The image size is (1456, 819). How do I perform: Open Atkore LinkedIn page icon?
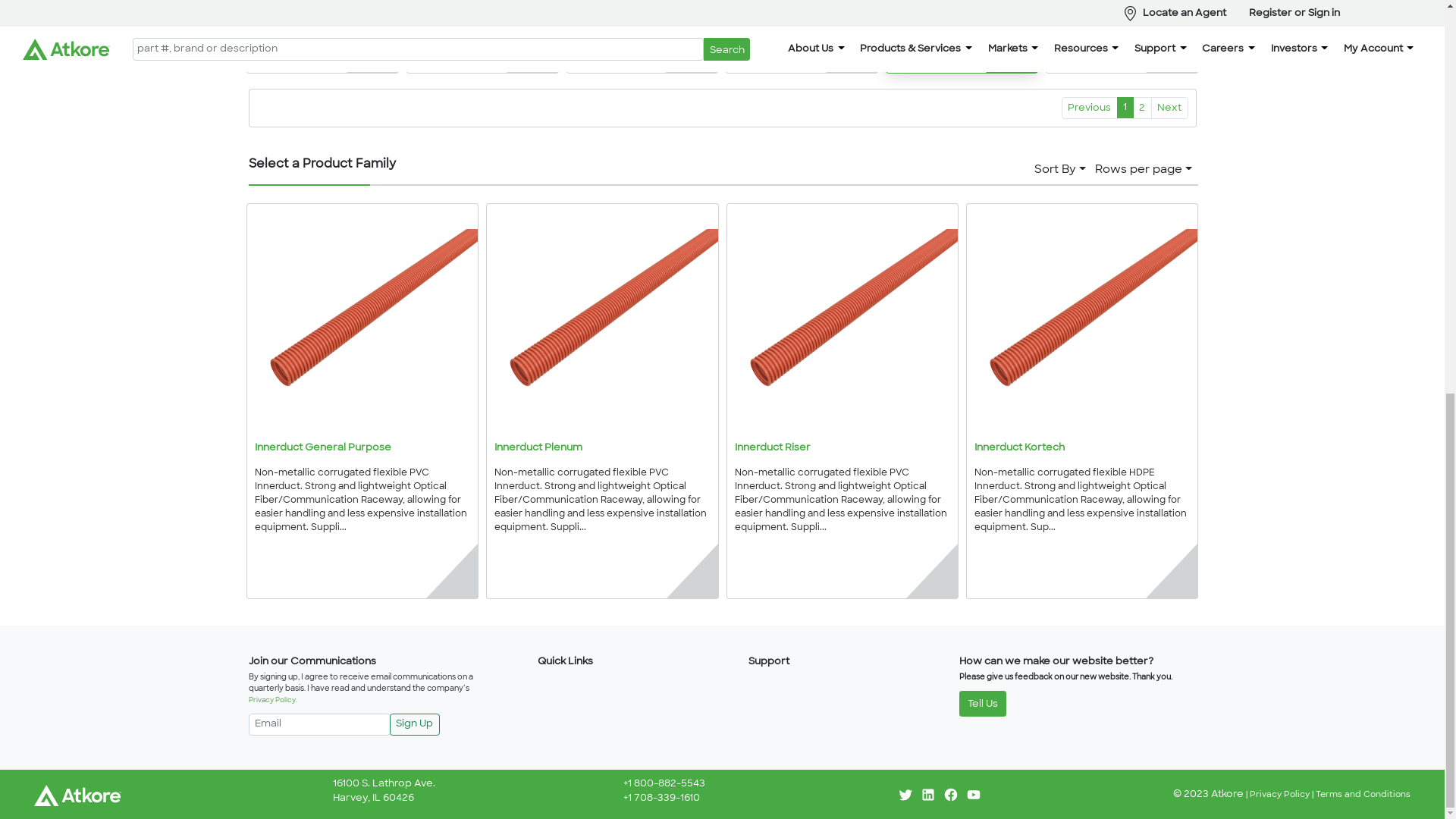pyautogui.click(x=928, y=795)
